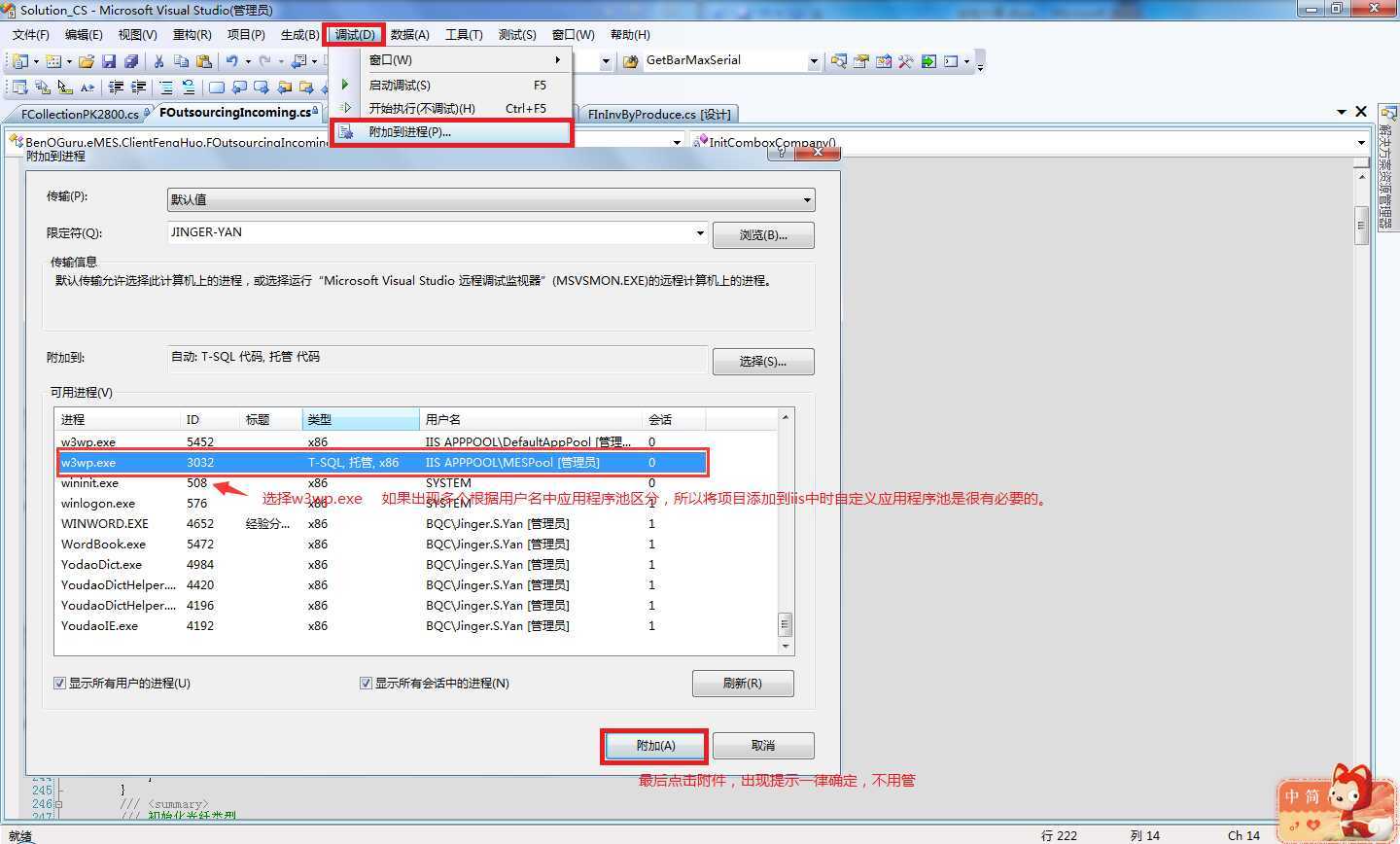This screenshot has height=844, width=1400.
Task: Click the Save All icon
Action: coord(131,61)
